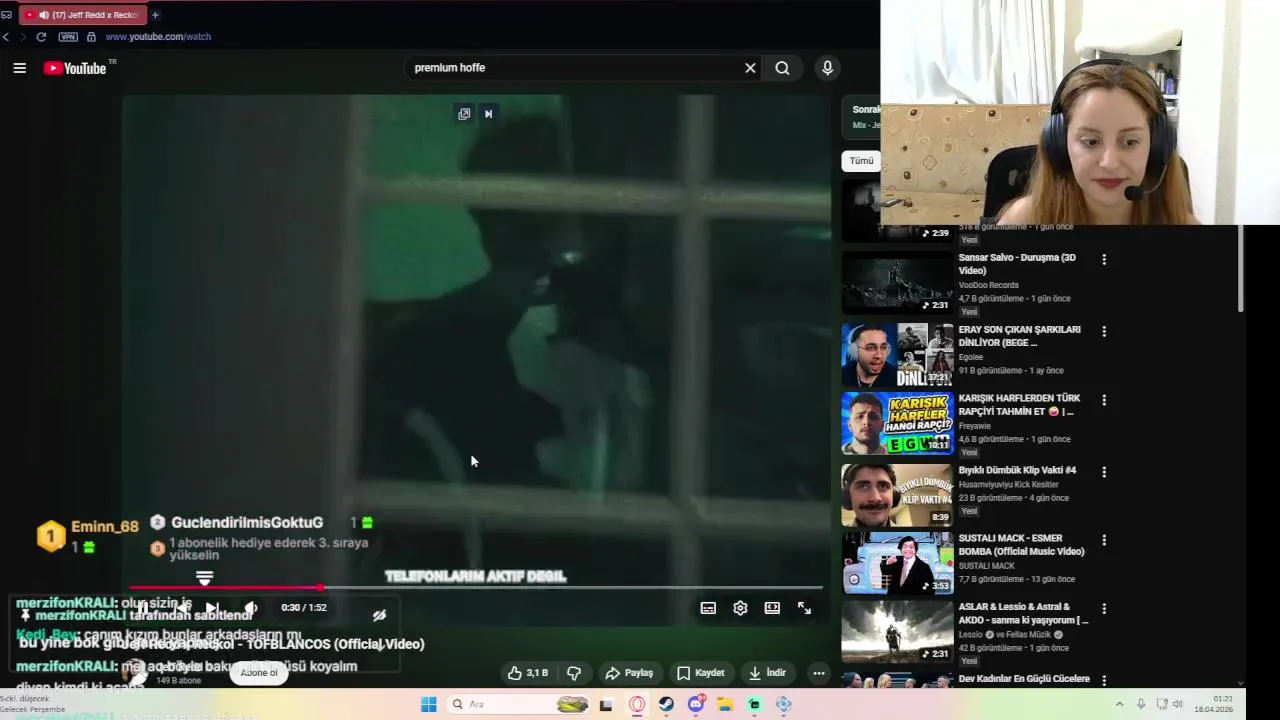Seek on the red video progress bar
Screen dimensions: 1280x720
(476, 588)
